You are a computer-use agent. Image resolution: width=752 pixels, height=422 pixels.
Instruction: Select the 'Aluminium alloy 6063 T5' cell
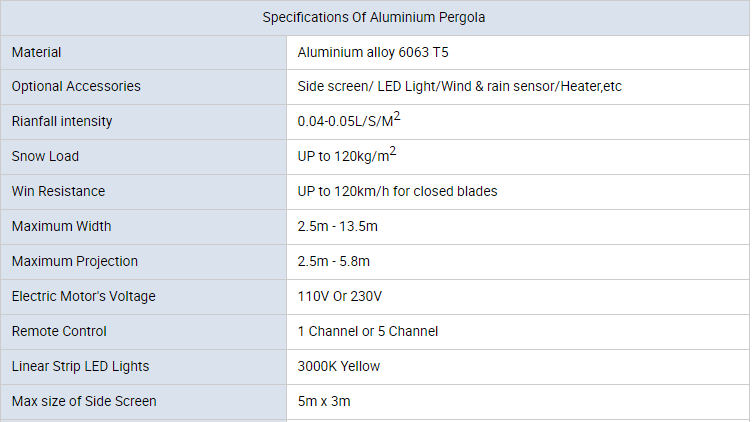[x=380, y=52]
